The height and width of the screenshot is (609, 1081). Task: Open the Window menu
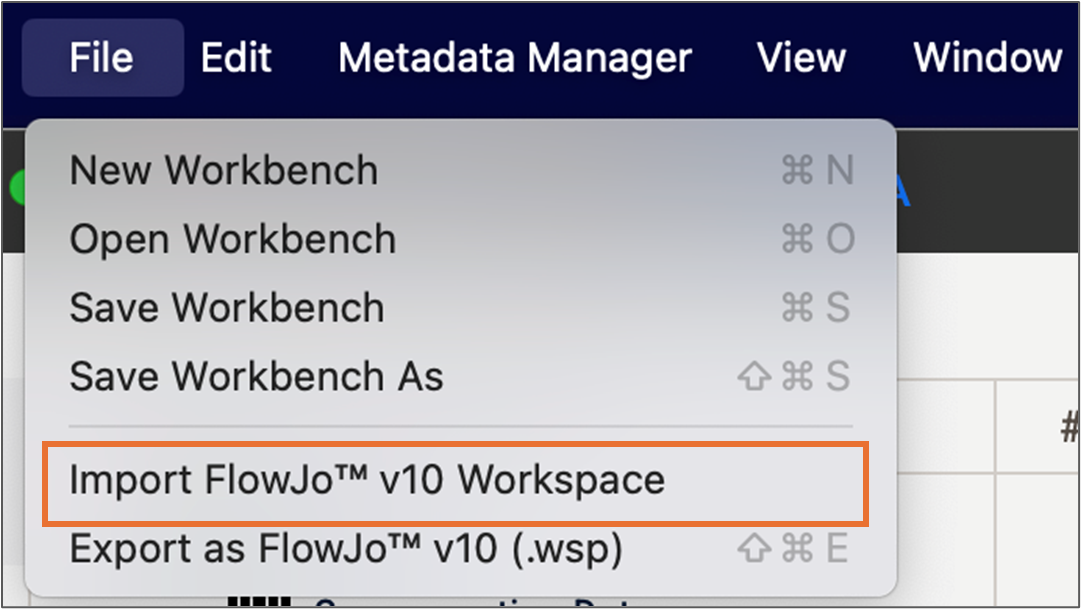[986, 58]
